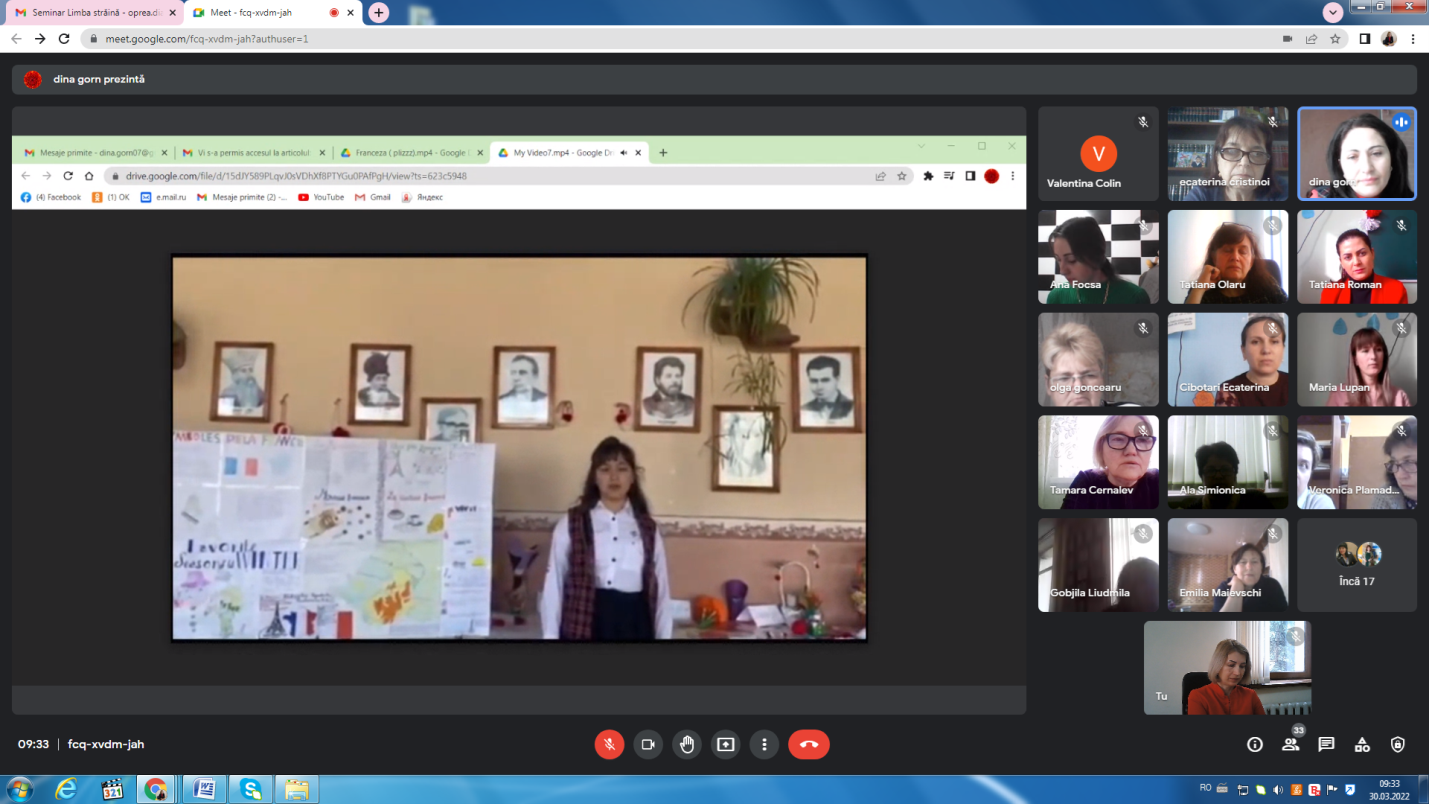Image resolution: width=1429 pixels, height=804 pixels.
Task: Hang up with the red leave call button
Action: click(x=808, y=744)
